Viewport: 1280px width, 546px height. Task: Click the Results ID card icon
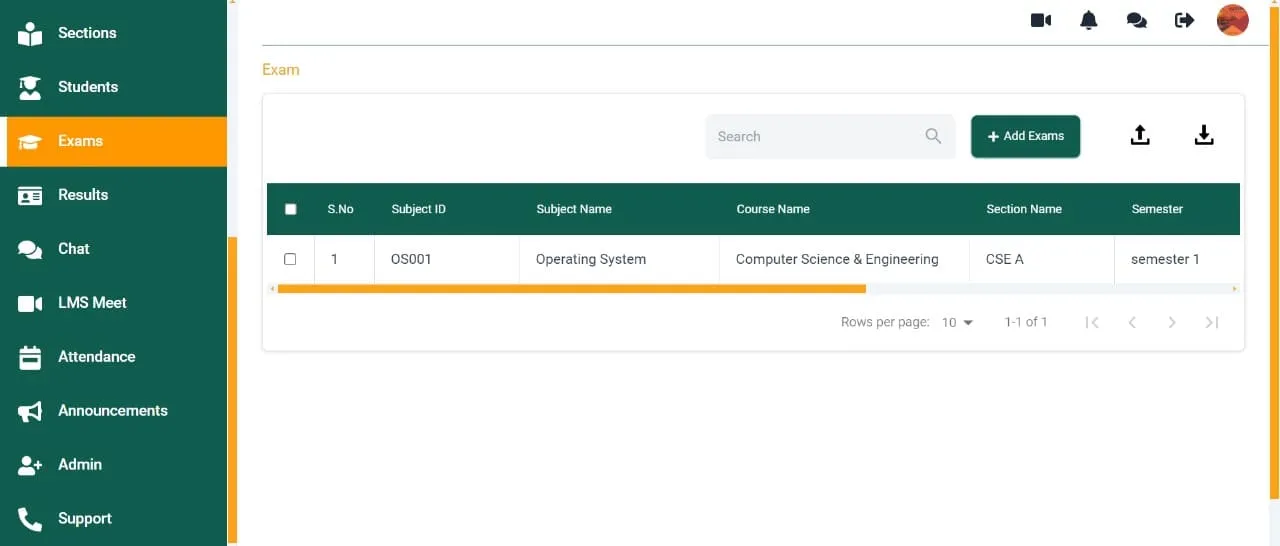point(30,196)
